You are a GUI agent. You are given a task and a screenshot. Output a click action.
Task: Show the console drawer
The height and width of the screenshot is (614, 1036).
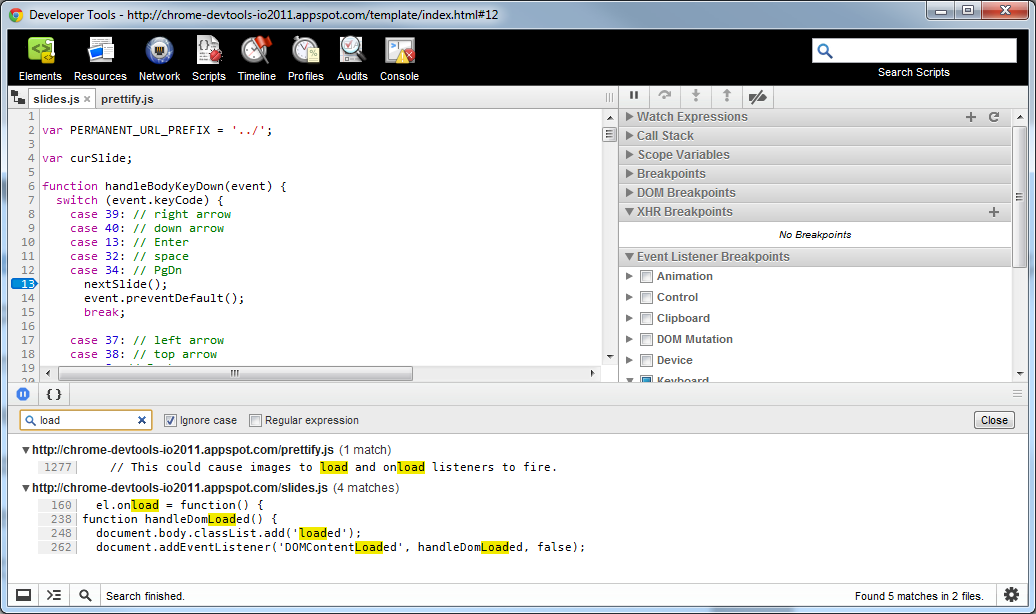[54, 595]
